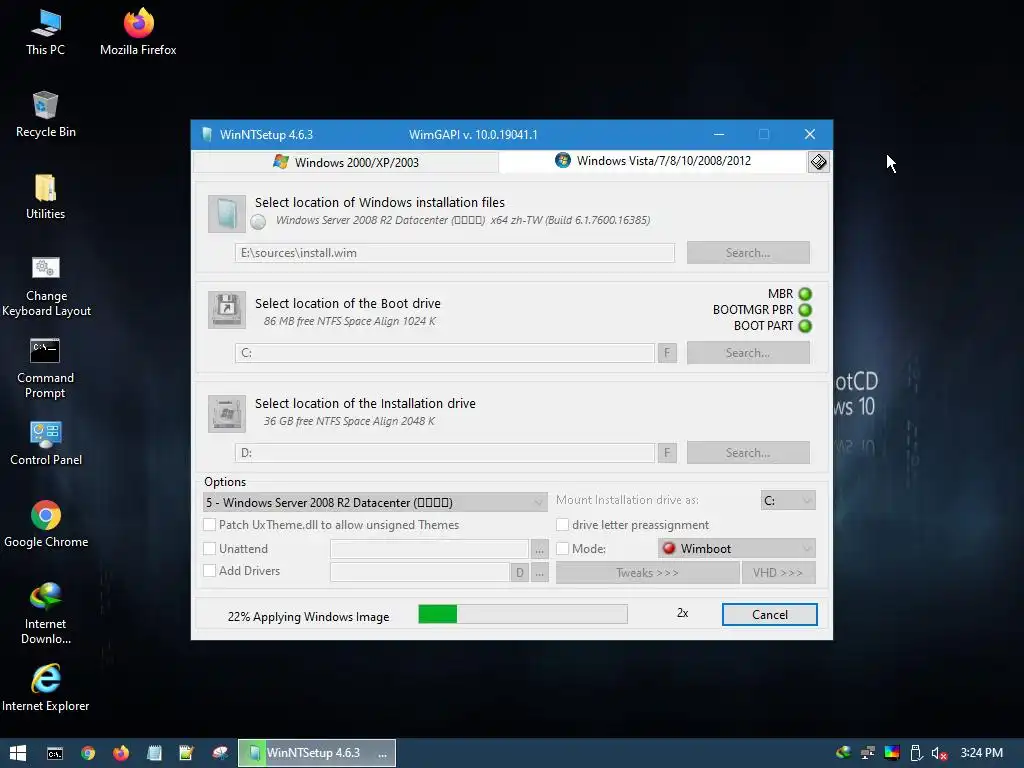Toggle Patch UxTheme.dll checkbox
The height and width of the screenshot is (768, 1024).
pyautogui.click(x=210, y=524)
